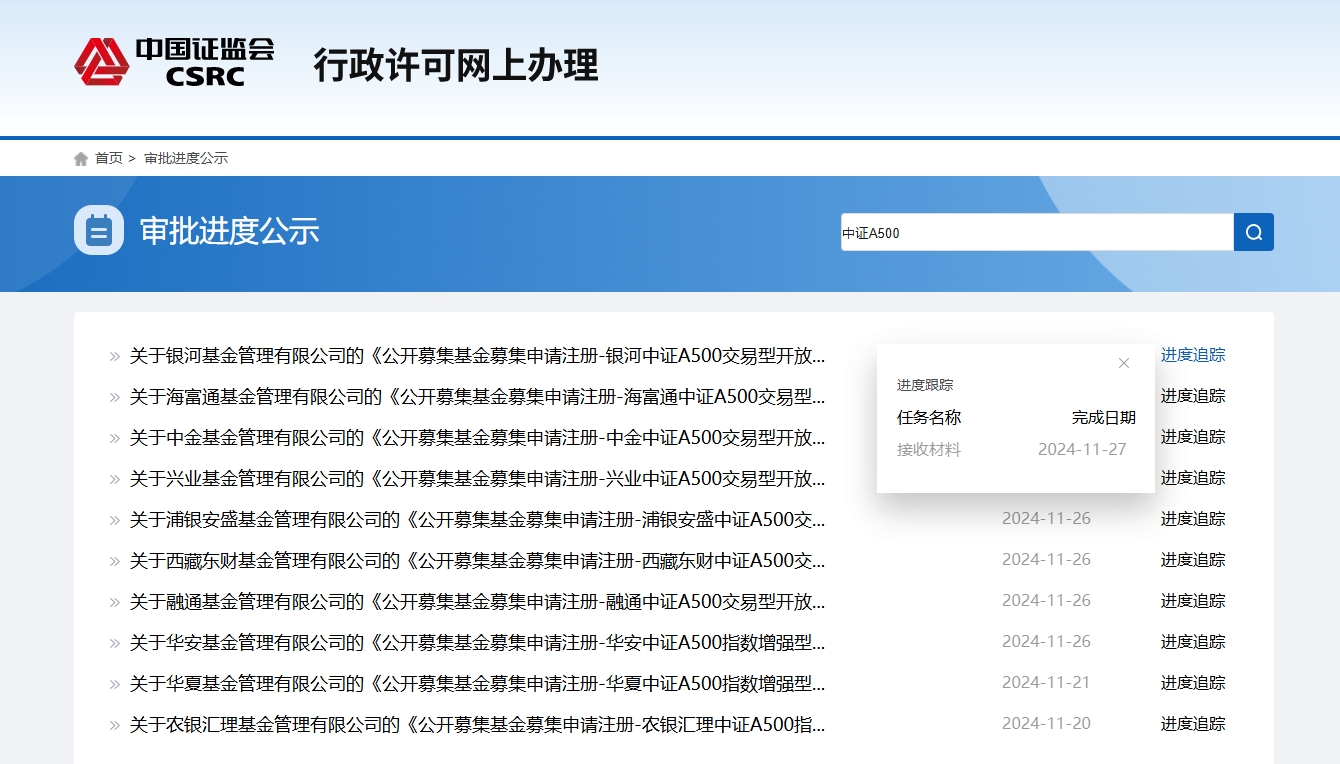
Task: Open the 中金基金管理有限公司 application entry
Action: (x=478, y=438)
